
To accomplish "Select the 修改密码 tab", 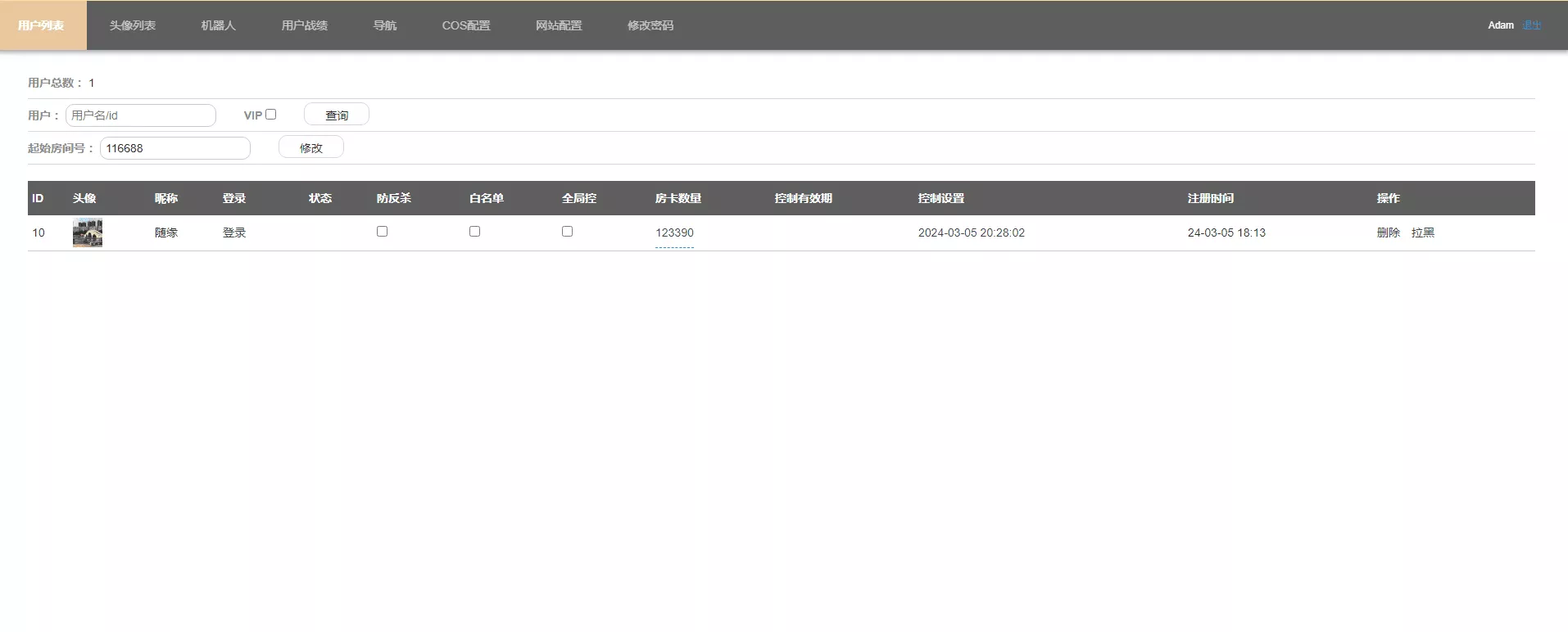I will [650, 25].
